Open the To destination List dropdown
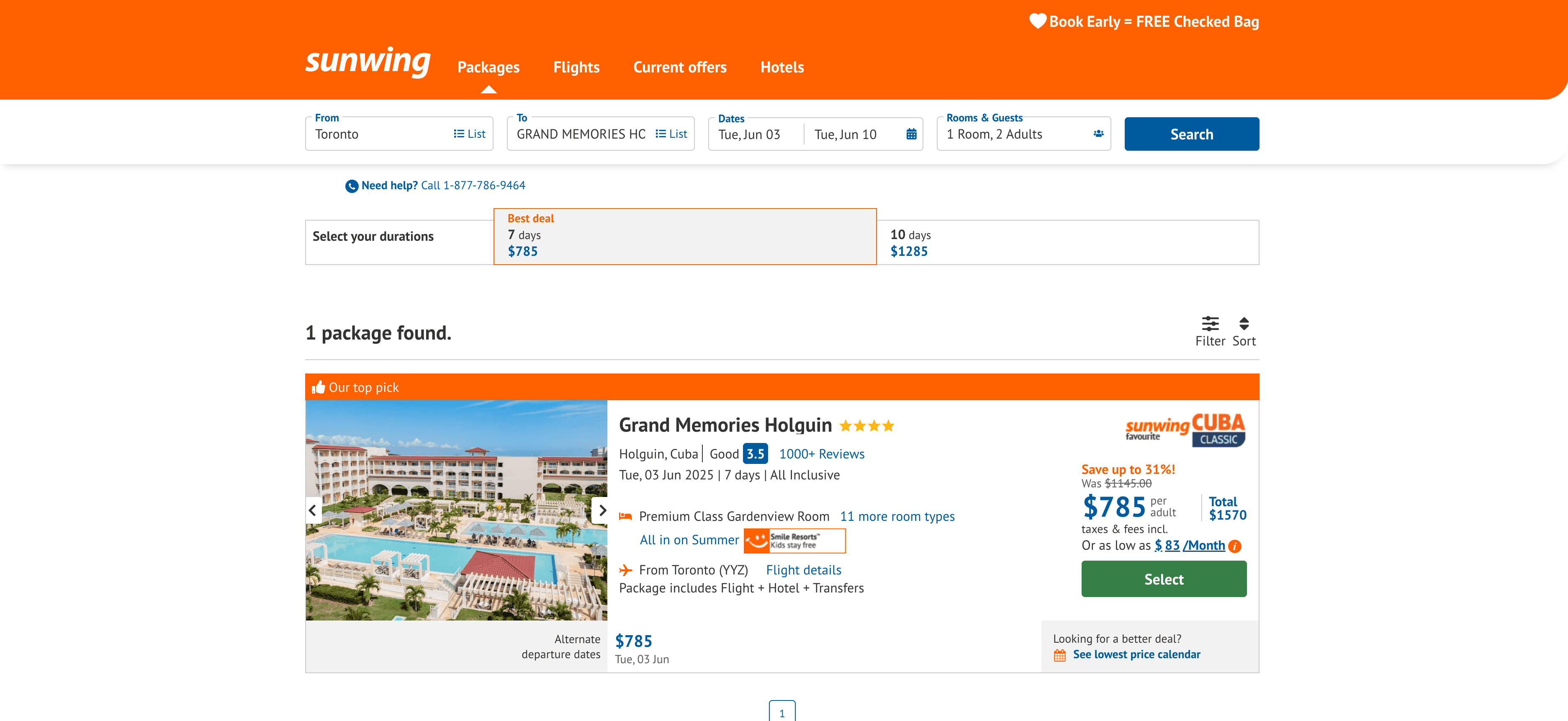This screenshot has height=721, width=1568. coord(671,134)
